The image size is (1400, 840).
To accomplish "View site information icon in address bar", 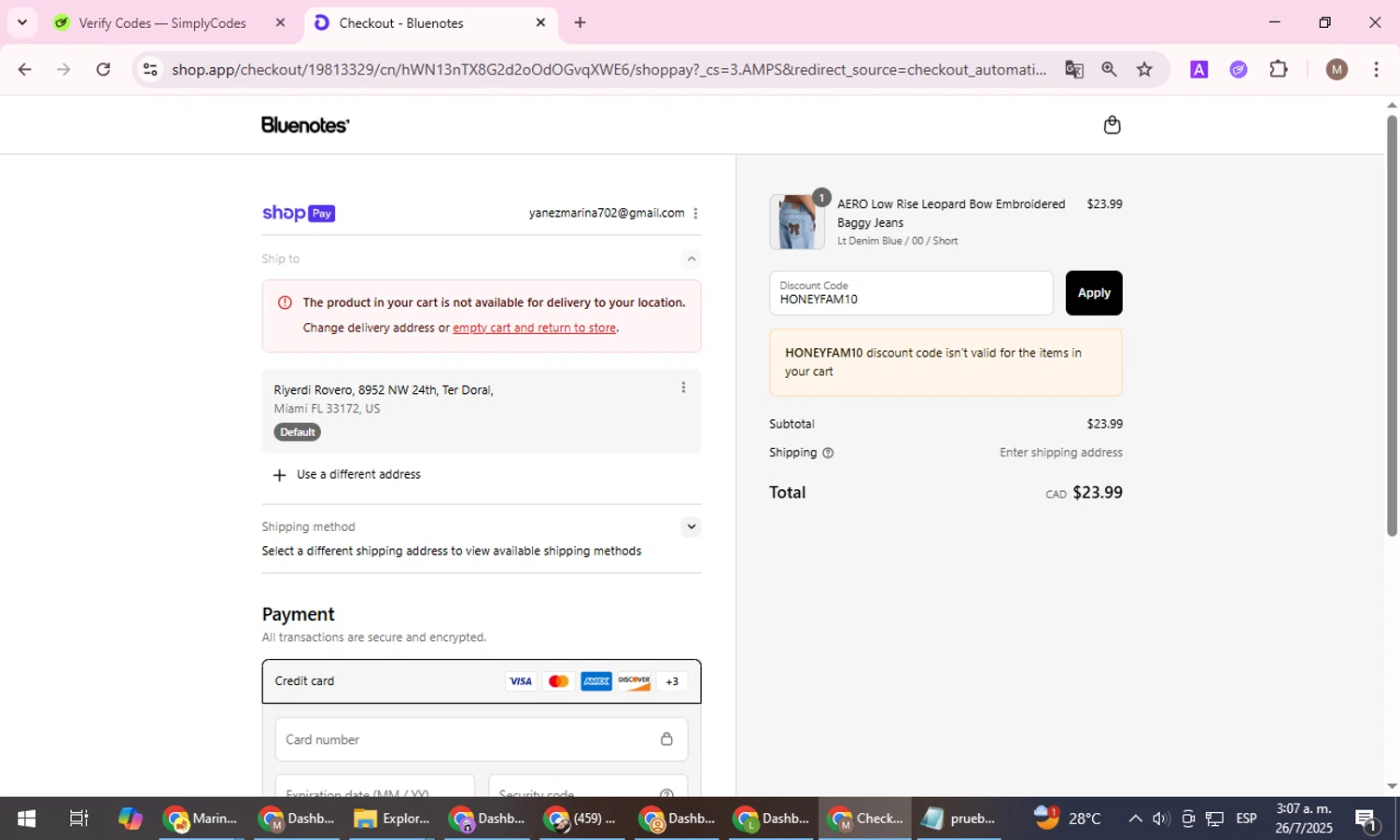I will point(150,69).
